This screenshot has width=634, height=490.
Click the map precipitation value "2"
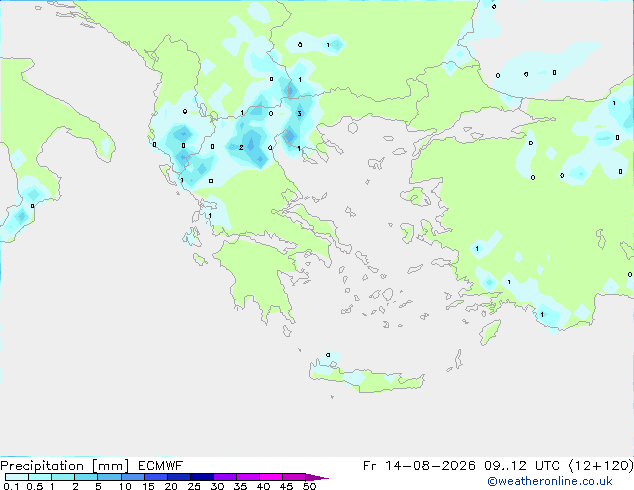click(x=241, y=148)
